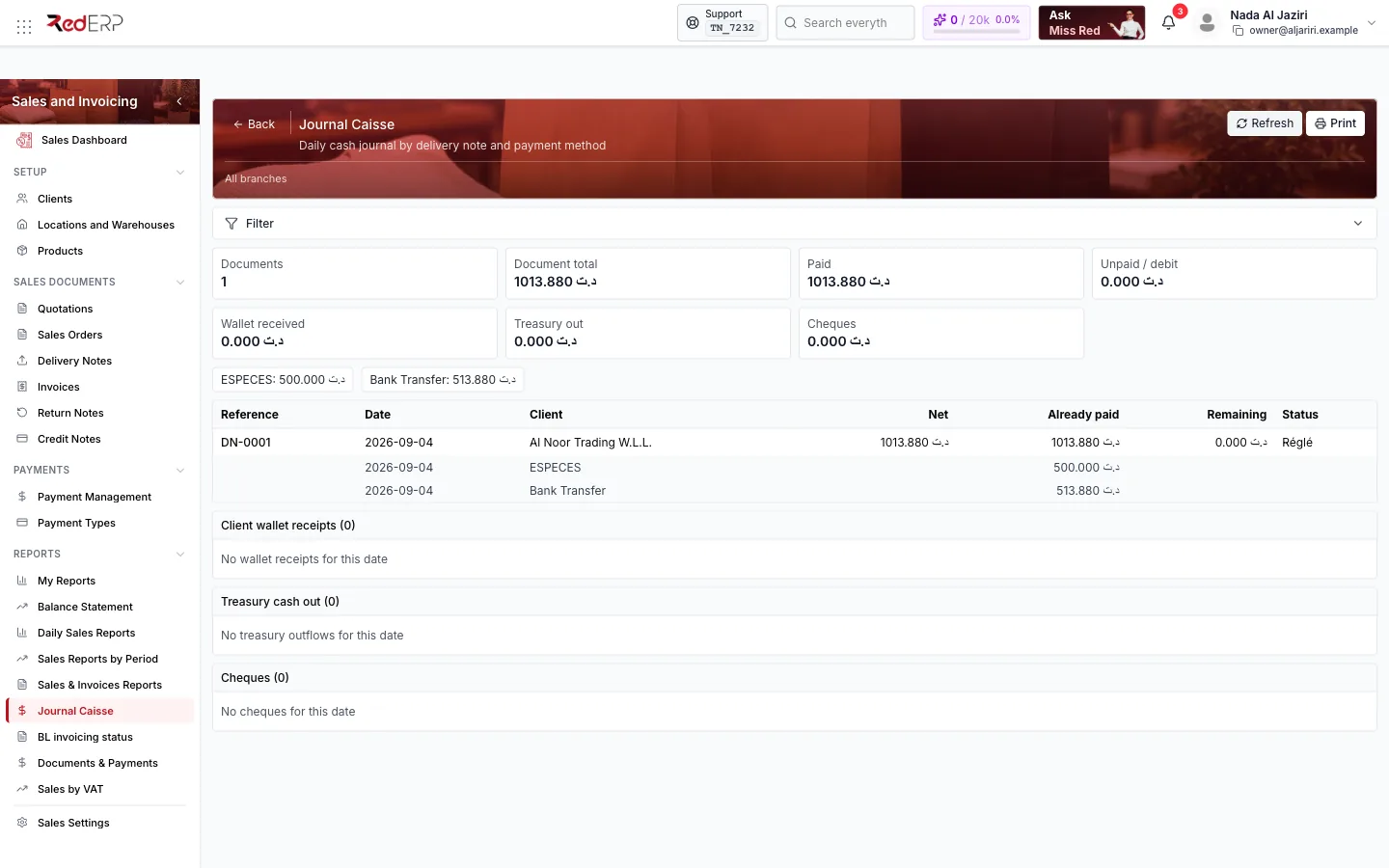Open Sales & Invoices Reports
The height and width of the screenshot is (868, 1389).
click(99, 685)
